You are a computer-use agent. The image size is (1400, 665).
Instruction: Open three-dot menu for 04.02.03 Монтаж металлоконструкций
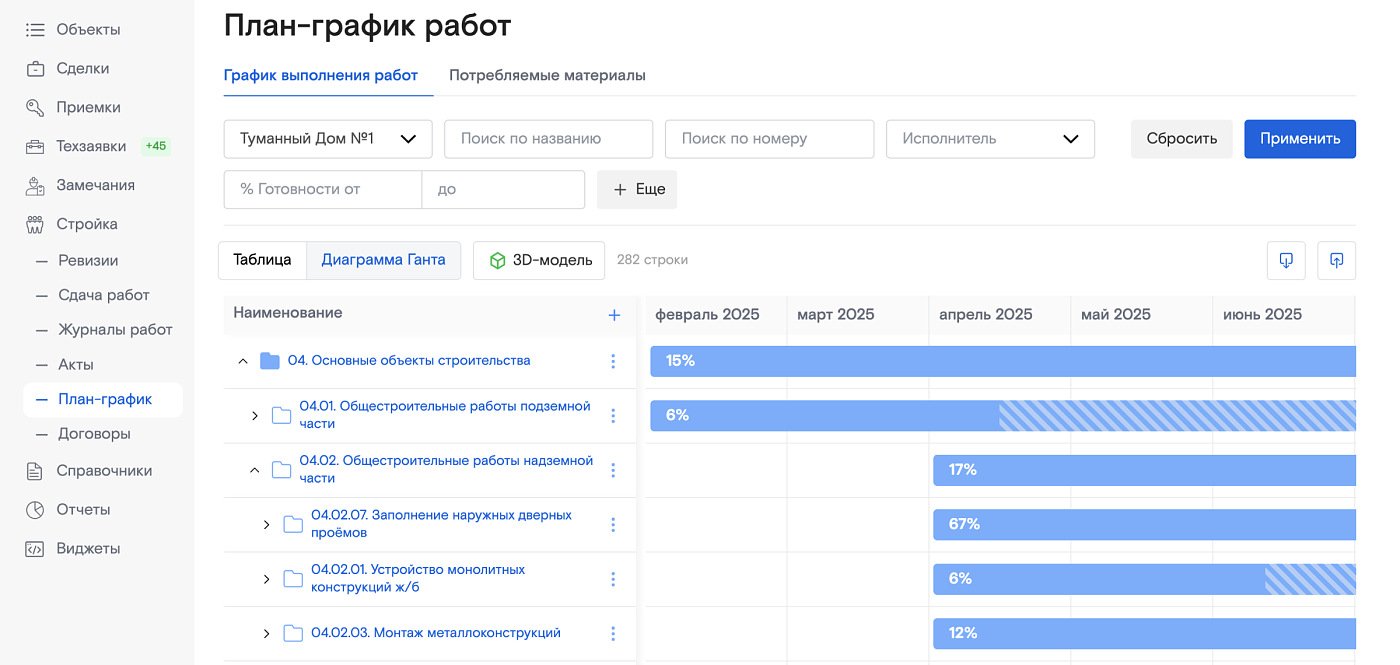613,633
